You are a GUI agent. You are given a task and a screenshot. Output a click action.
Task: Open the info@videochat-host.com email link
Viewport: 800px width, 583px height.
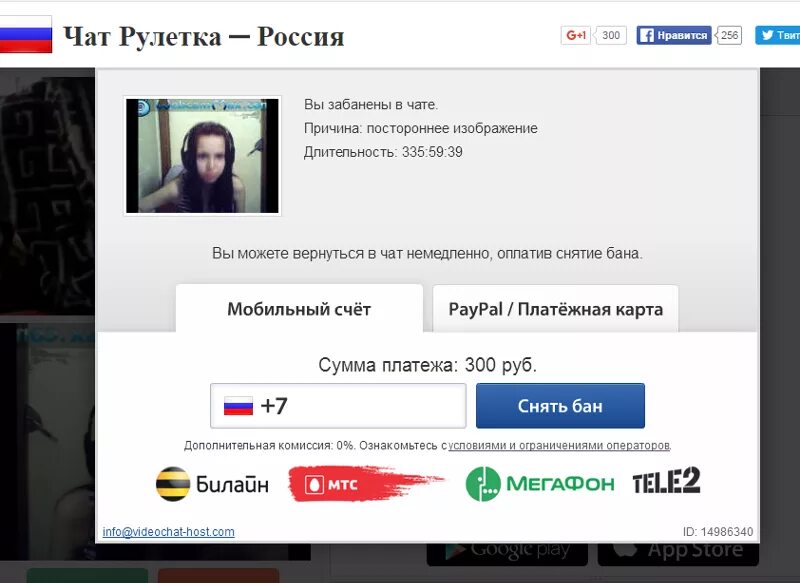coord(168,531)
